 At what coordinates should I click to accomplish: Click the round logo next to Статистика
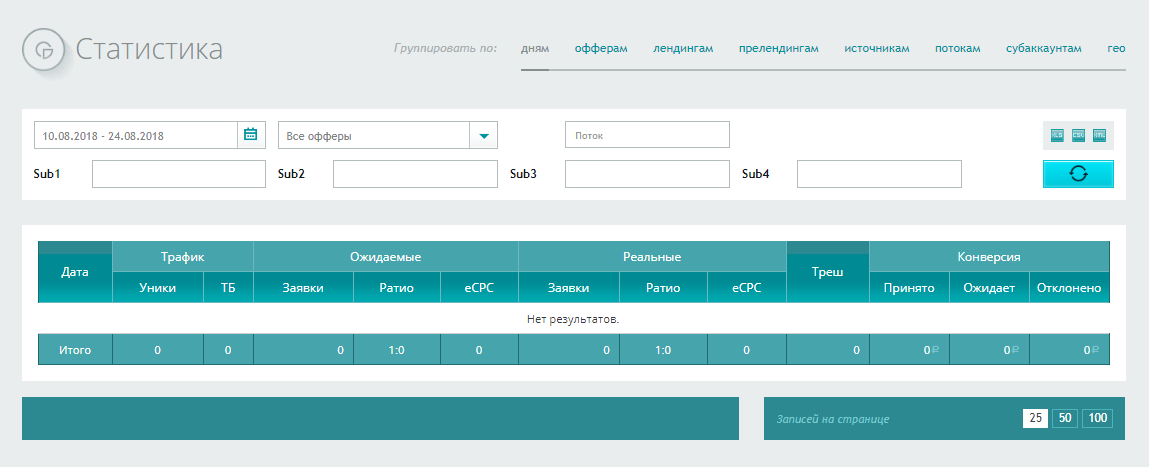(x=44, y=50)
